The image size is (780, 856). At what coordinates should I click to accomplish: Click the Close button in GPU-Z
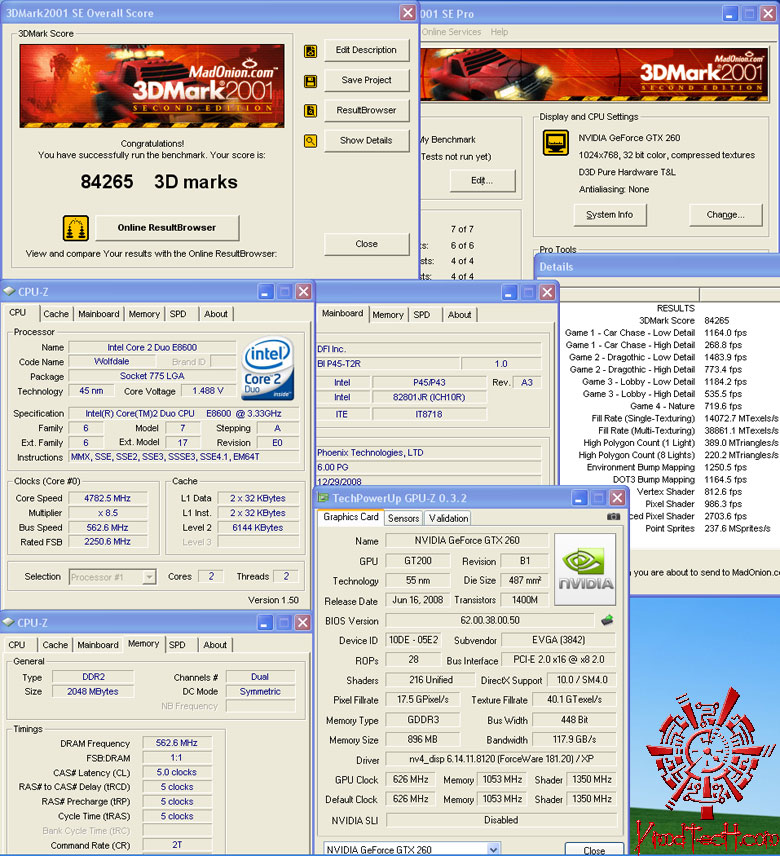coord(594,849)
